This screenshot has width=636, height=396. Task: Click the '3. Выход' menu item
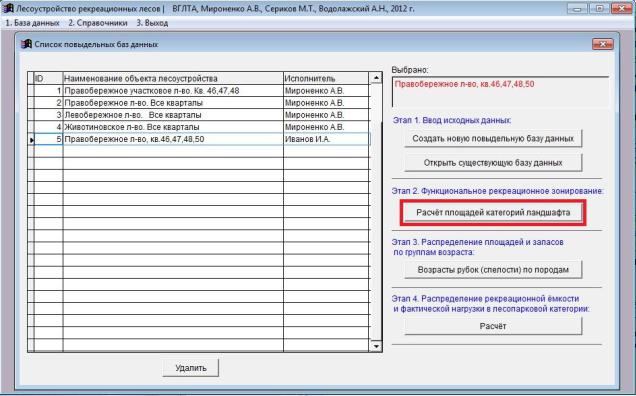tap(152, 23)
